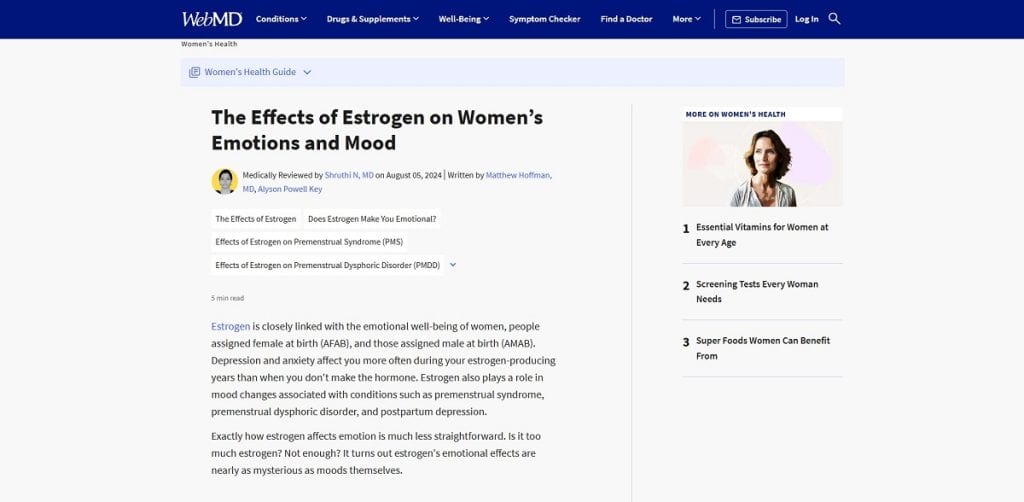
Task: Open Alyson Powell Key author link
Action: (290, 189)
